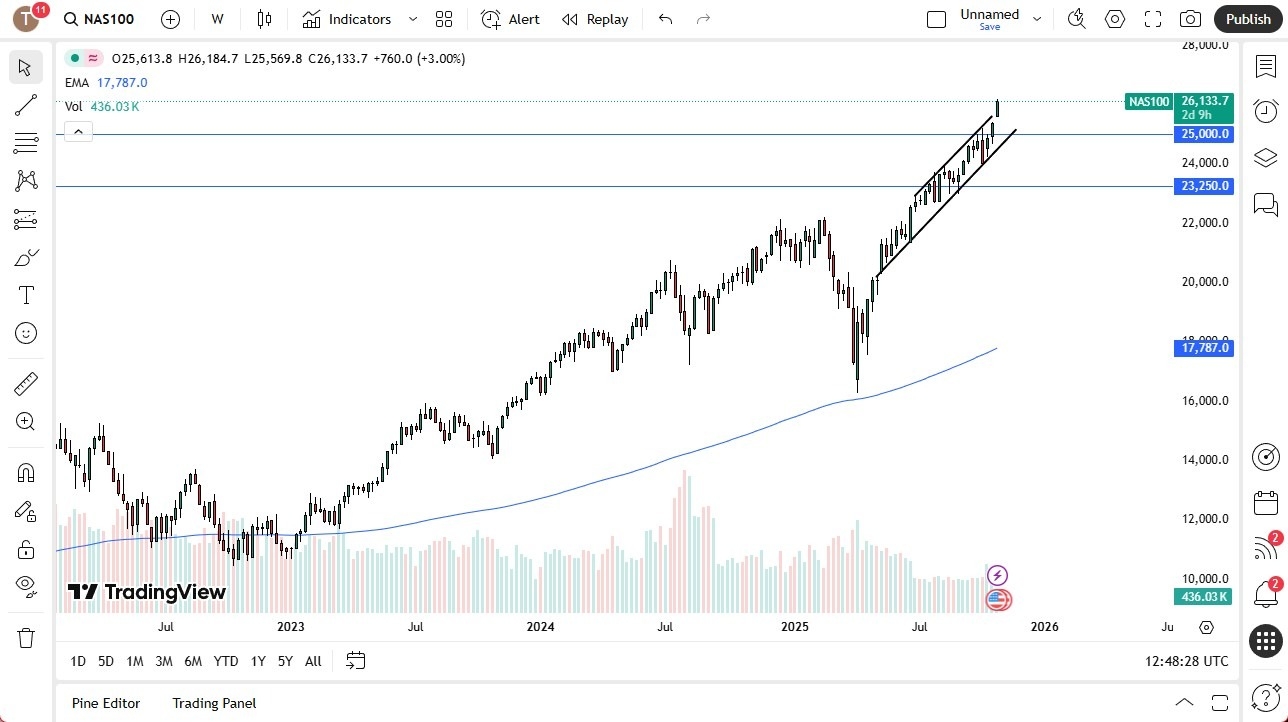Select the emoji sticker tool

pos(26,333)
